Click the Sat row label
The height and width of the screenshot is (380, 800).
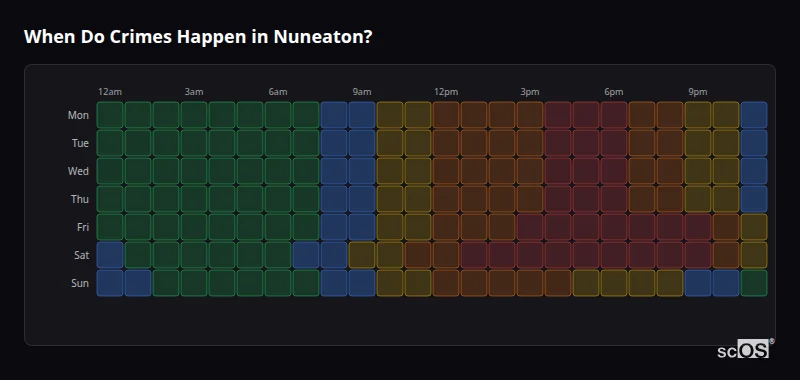[x=81, y=255]
